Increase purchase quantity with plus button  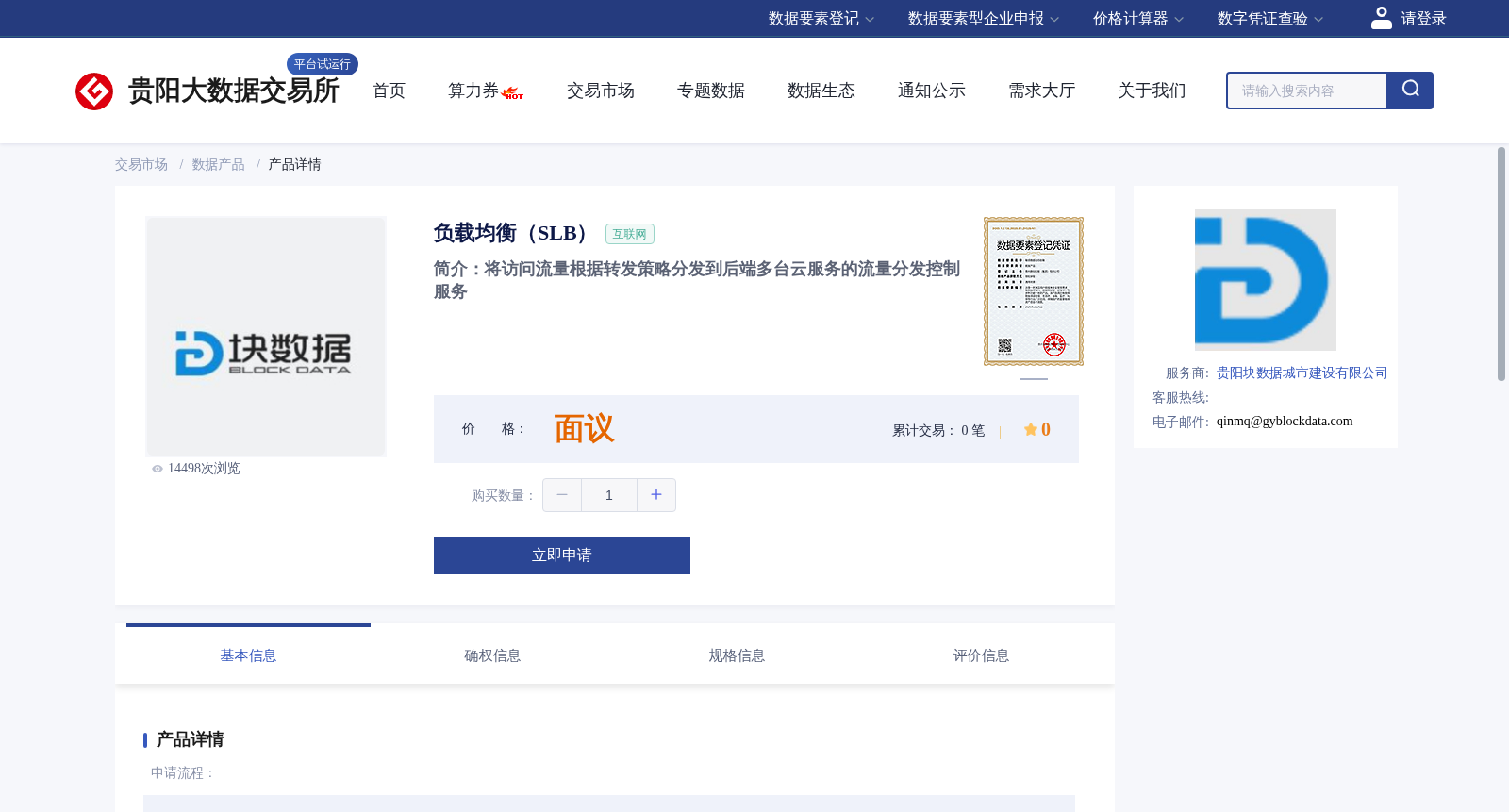click(x=656, y=495)
